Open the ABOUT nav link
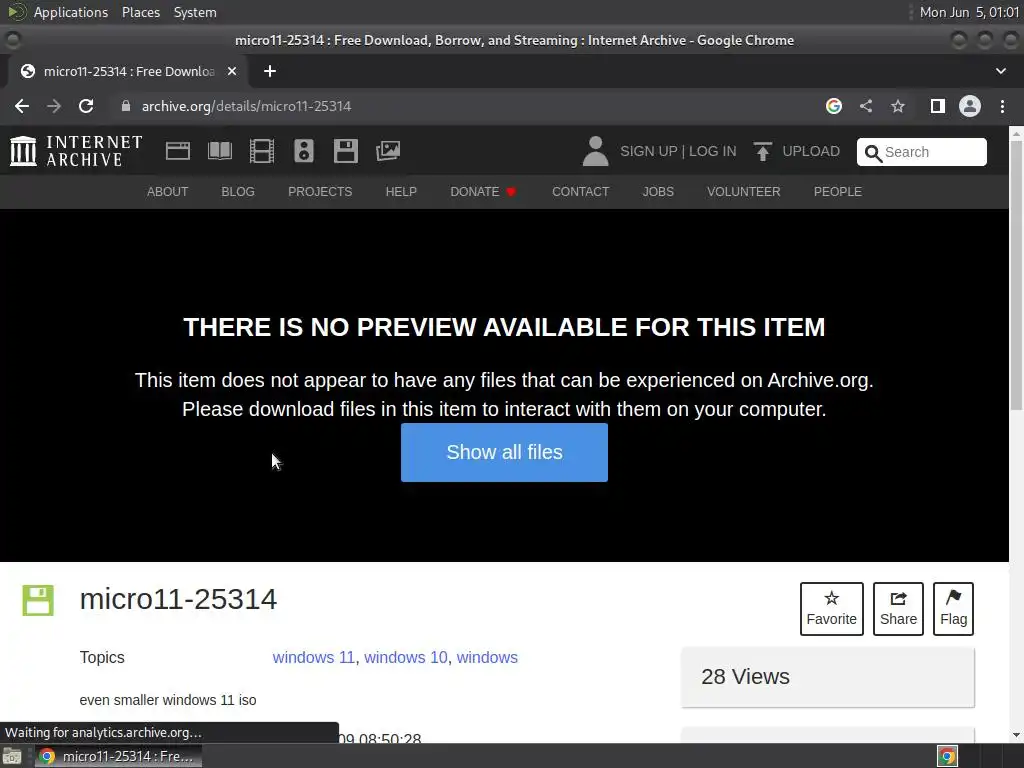 click(167, 191)
